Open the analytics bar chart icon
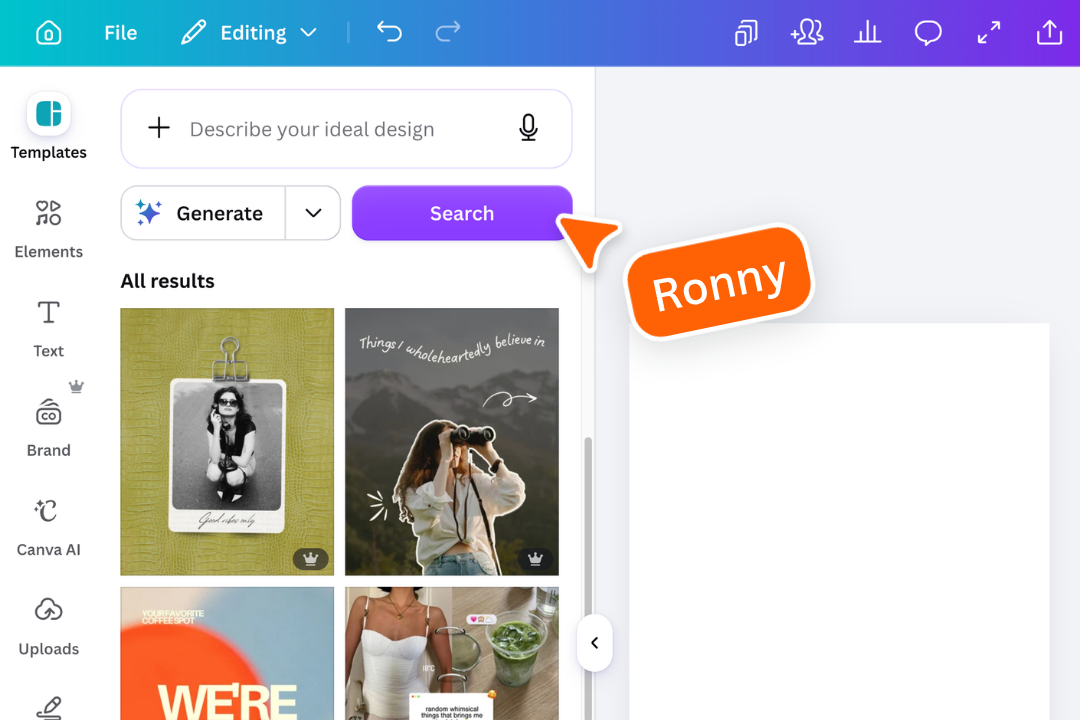This screenshot has height=720, width=1080. (x=867, y=32)
